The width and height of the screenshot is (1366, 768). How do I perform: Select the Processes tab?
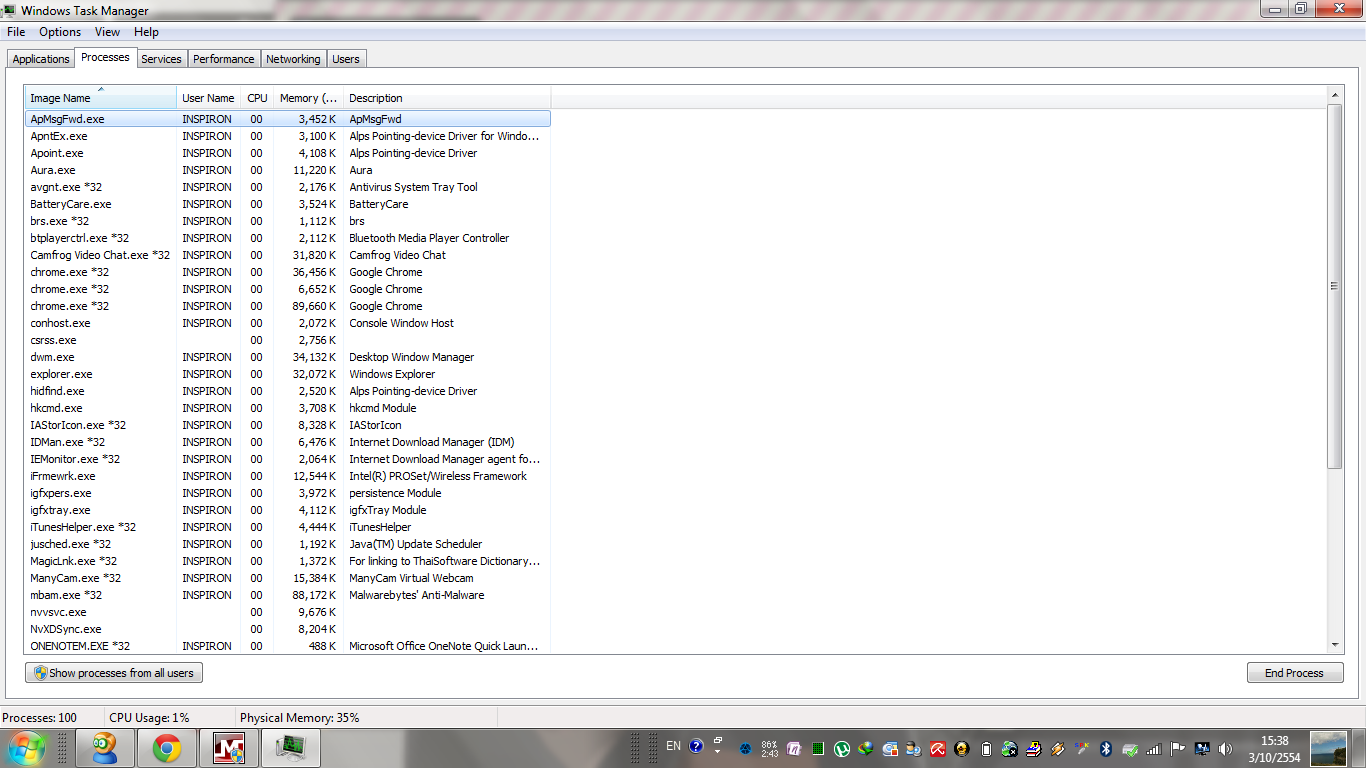click(105, 57)
